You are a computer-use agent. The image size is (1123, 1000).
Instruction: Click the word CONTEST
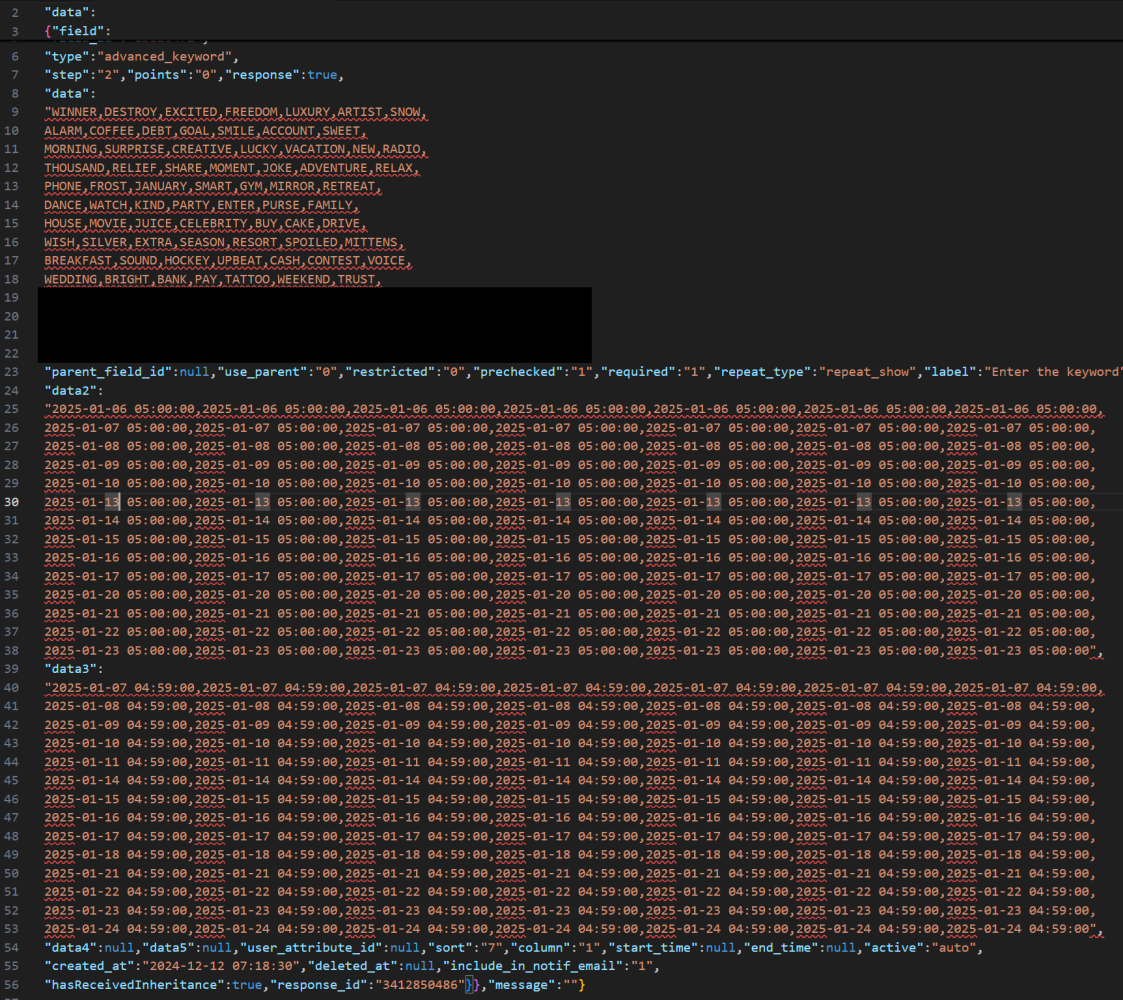(x=334, y=261)
